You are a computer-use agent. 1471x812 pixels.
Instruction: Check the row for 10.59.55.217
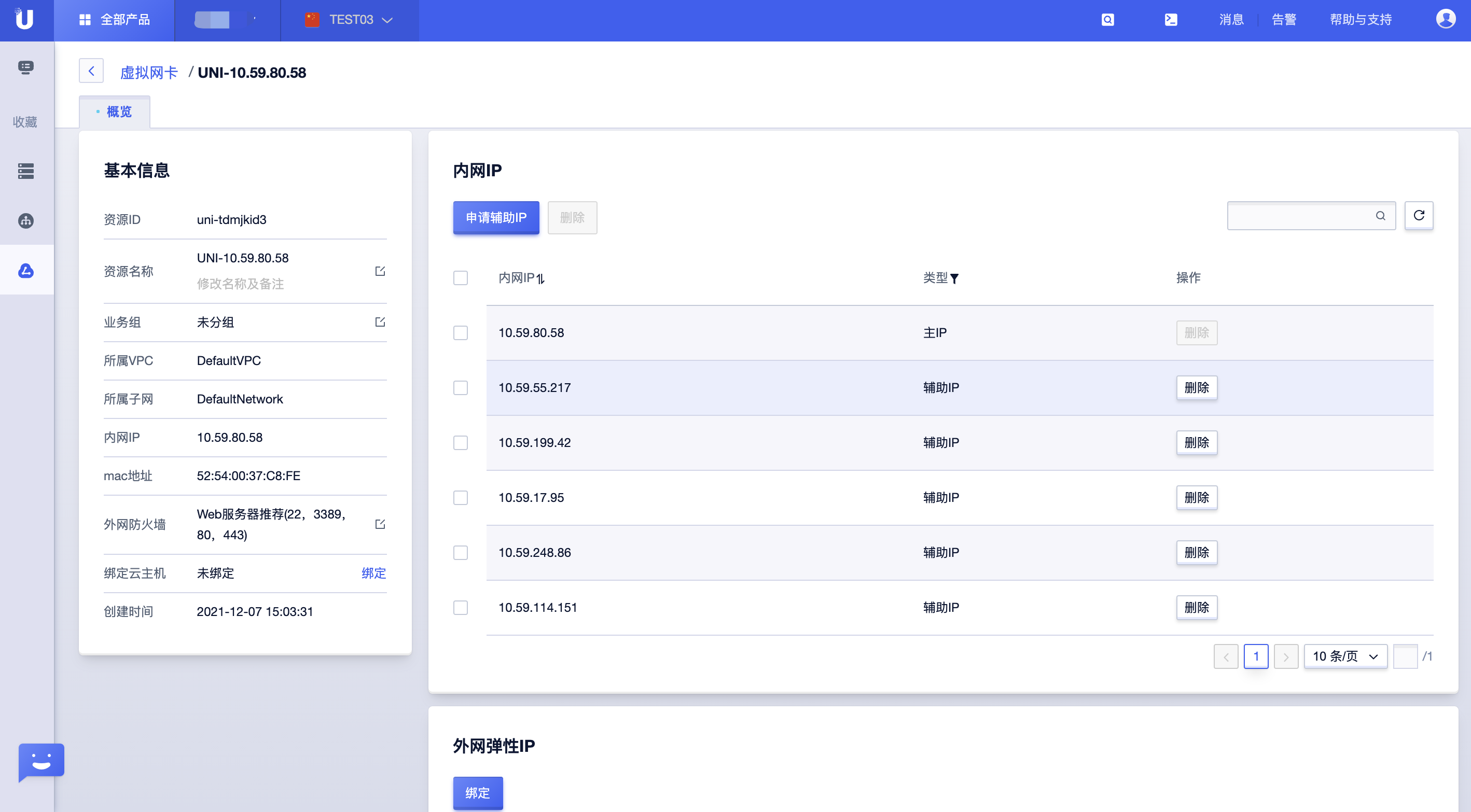[460, 388]
